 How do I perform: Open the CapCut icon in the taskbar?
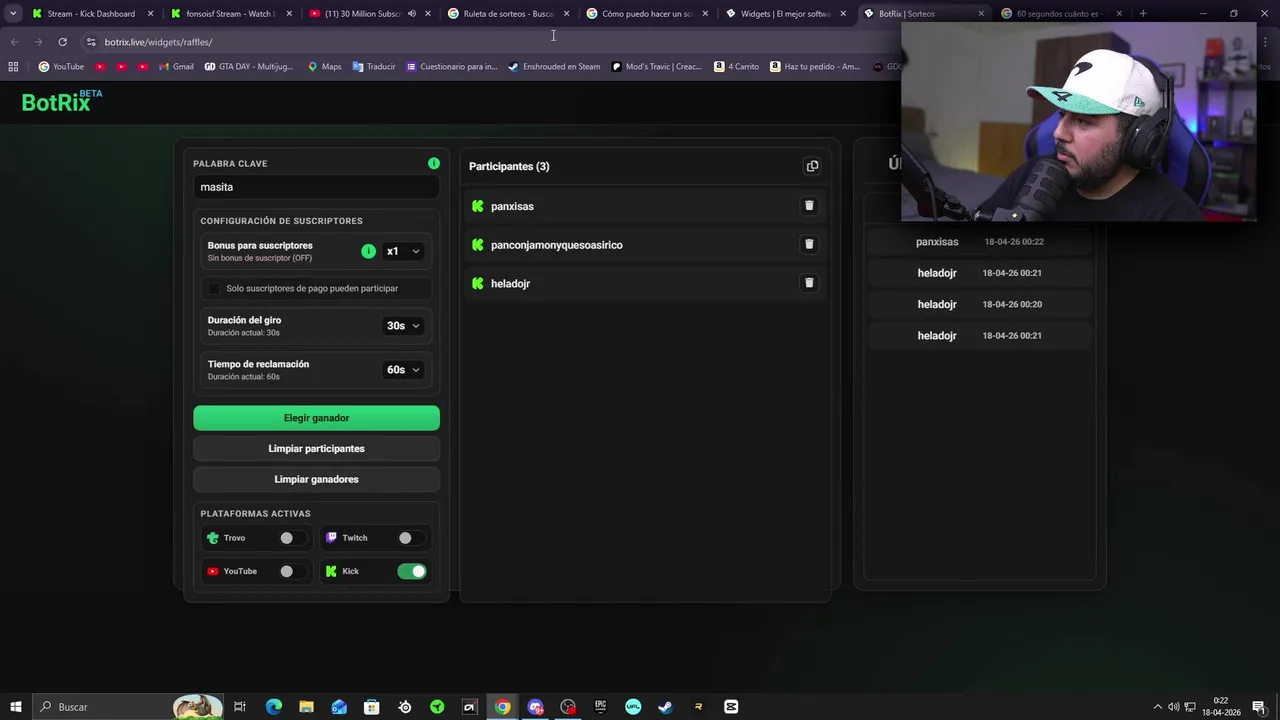coord(731,707)
